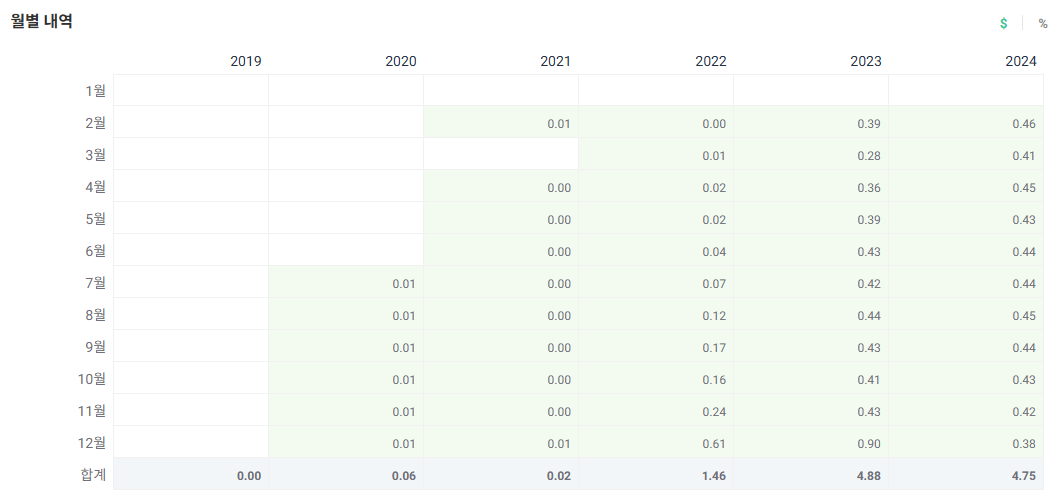Click the 월별 내역 heading
The image size is (1061, 501).
point(42,21)
